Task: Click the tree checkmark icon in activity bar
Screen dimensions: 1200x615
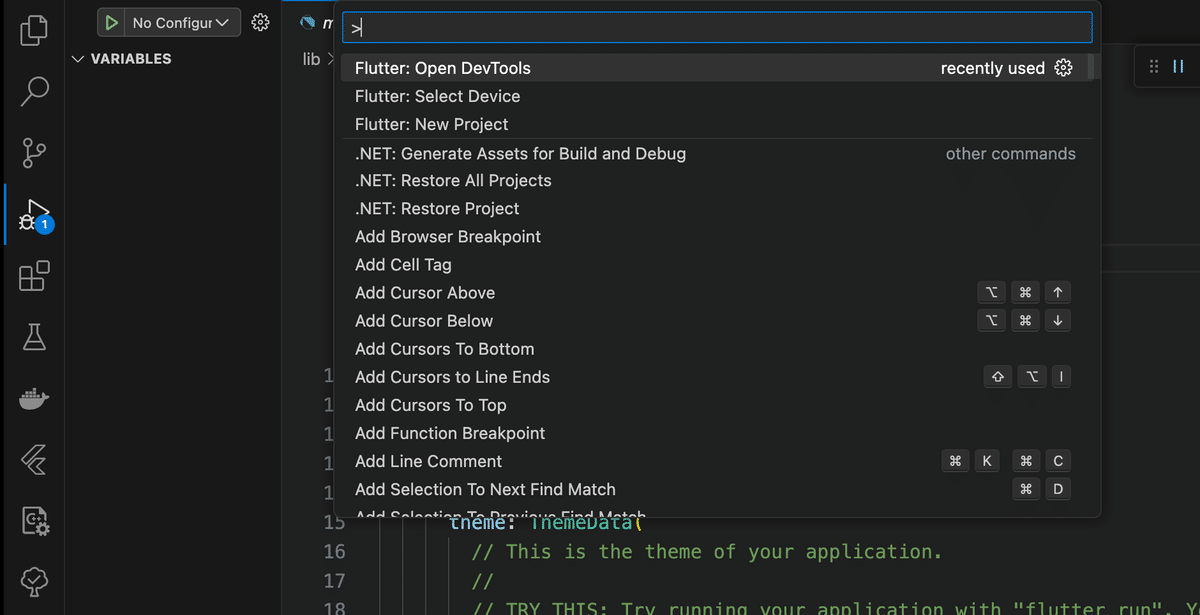Action: tap(34, 581)
